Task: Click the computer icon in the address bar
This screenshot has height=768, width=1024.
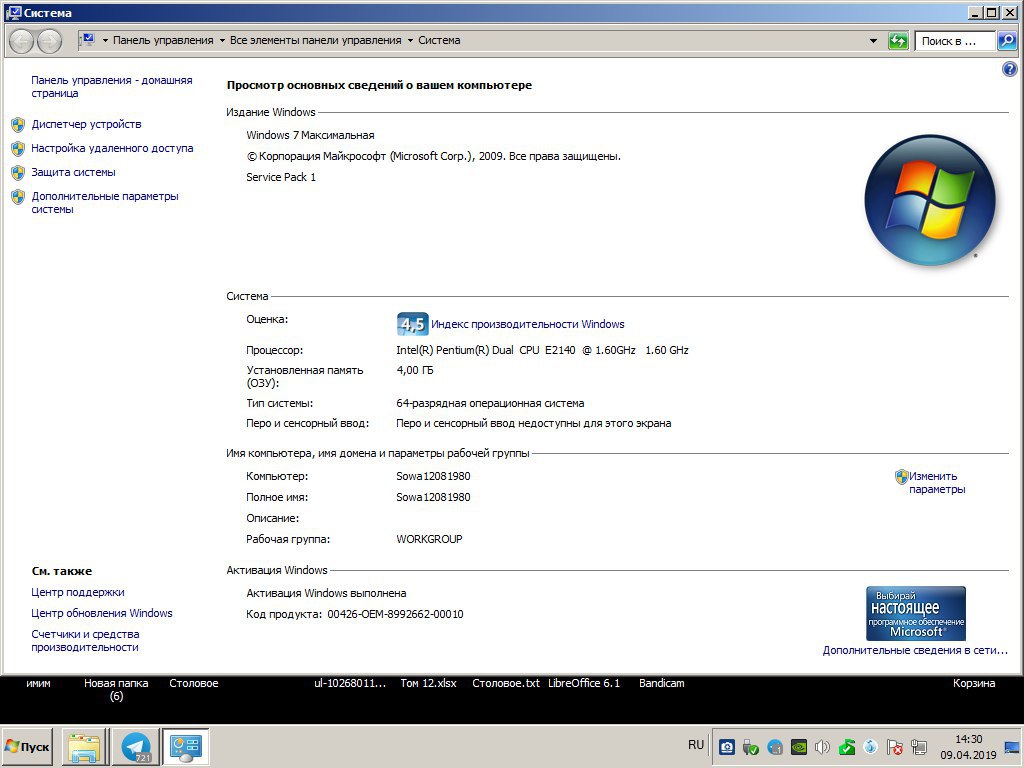Action: (x=88, y=40)
